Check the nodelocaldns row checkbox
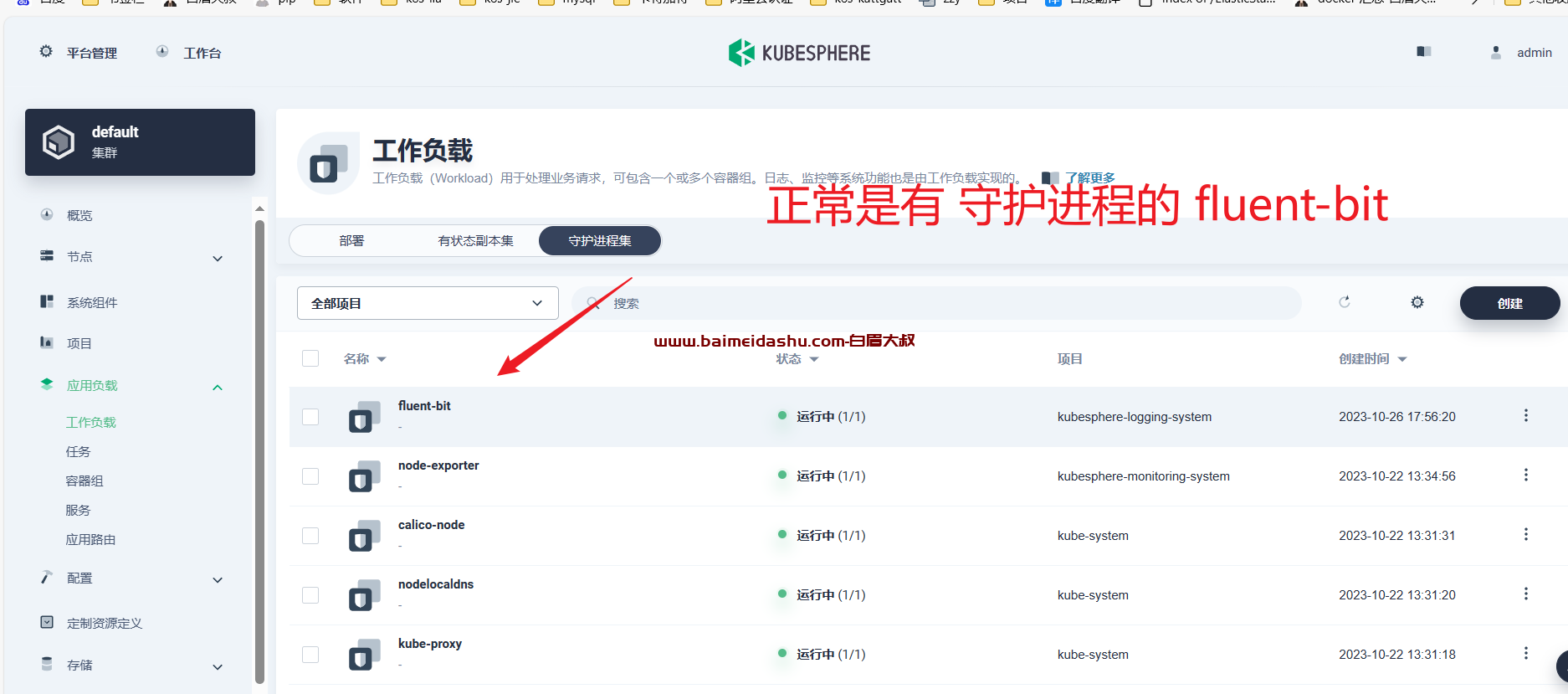Image resolution: width=1568 pixels, height=694 pixels. tap(310, 595)
